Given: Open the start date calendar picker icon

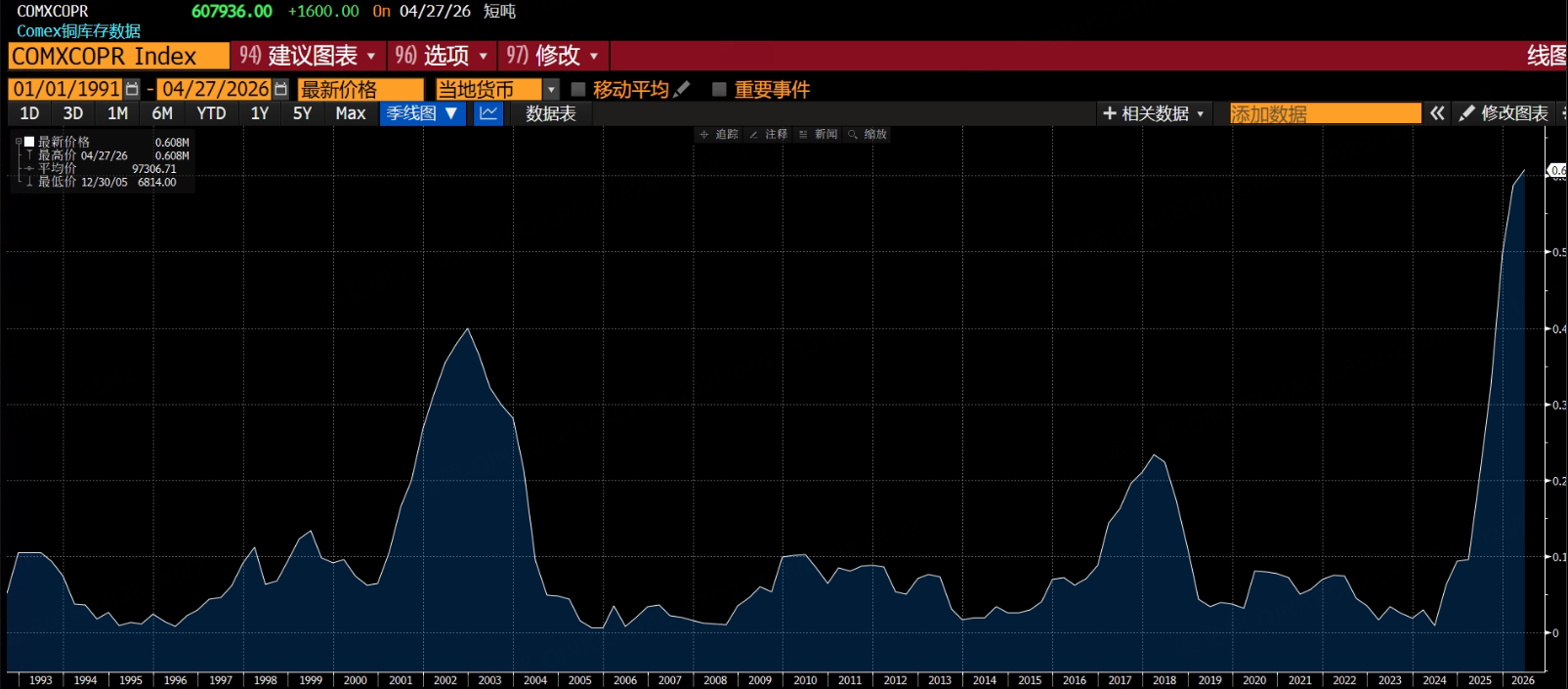Looking at the screenshot, I should pos(133,89).
